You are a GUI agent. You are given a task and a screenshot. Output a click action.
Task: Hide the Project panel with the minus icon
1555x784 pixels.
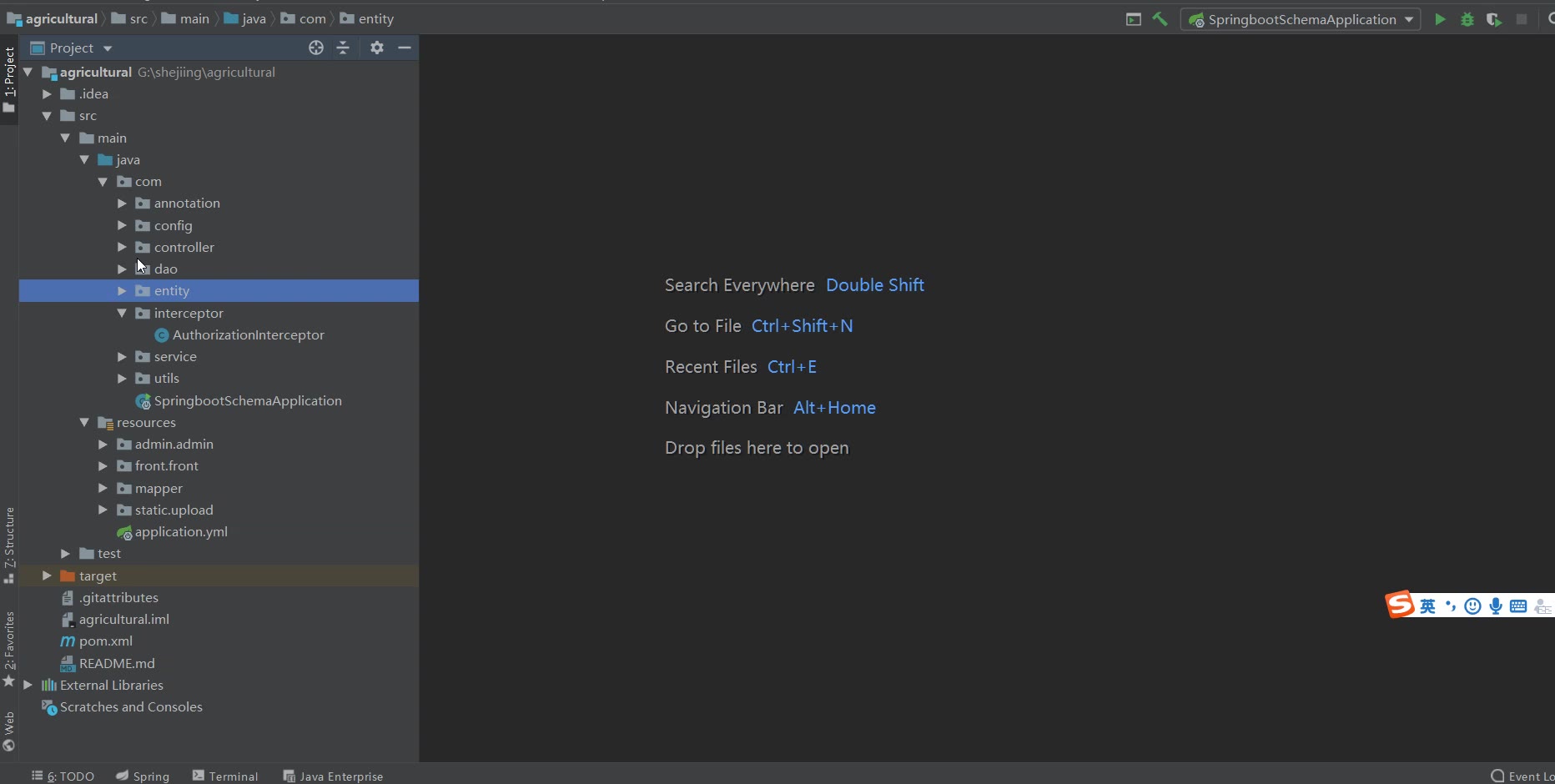point(405,48)
